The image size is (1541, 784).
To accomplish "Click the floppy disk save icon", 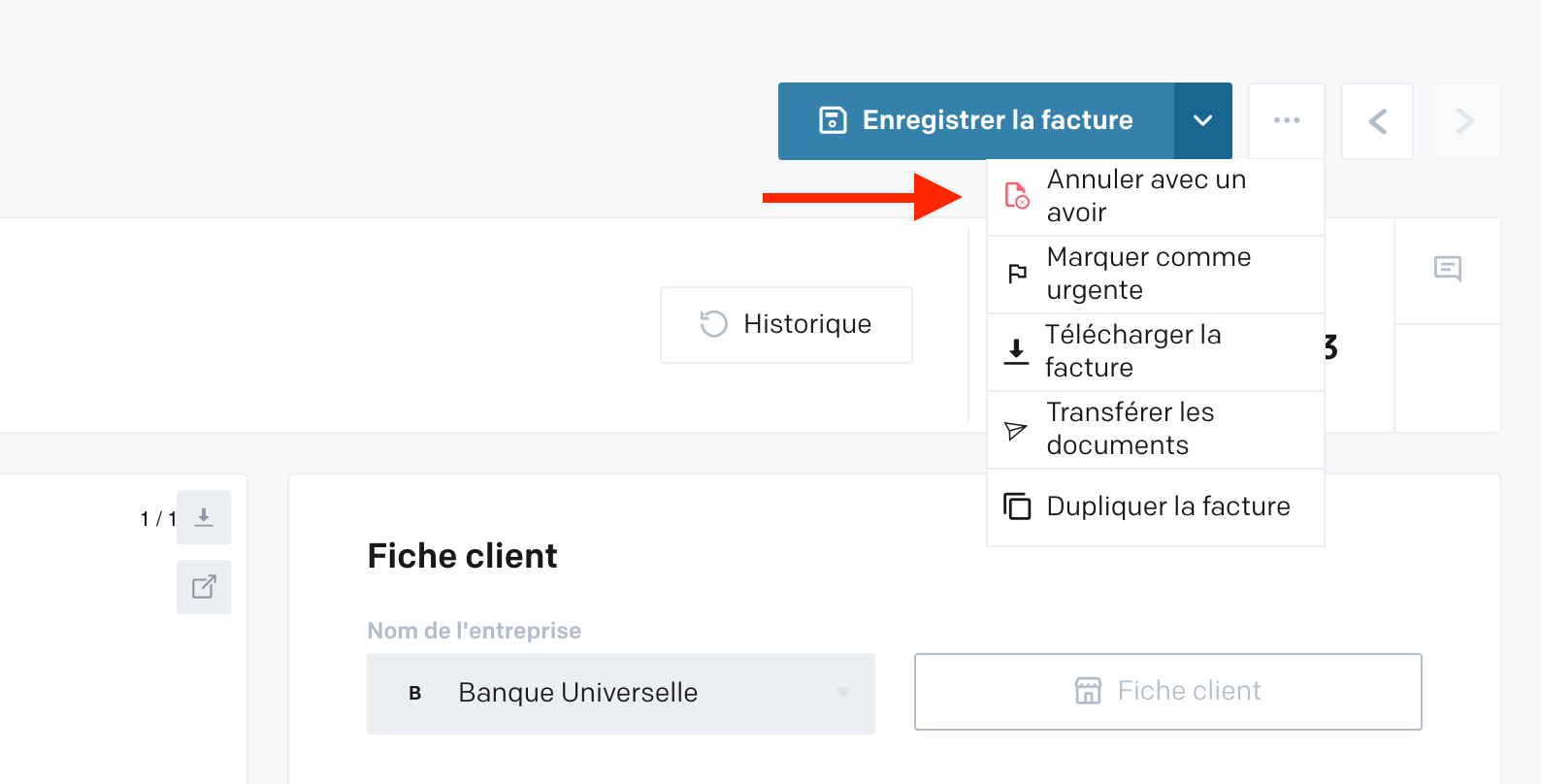I will [833, 120].
